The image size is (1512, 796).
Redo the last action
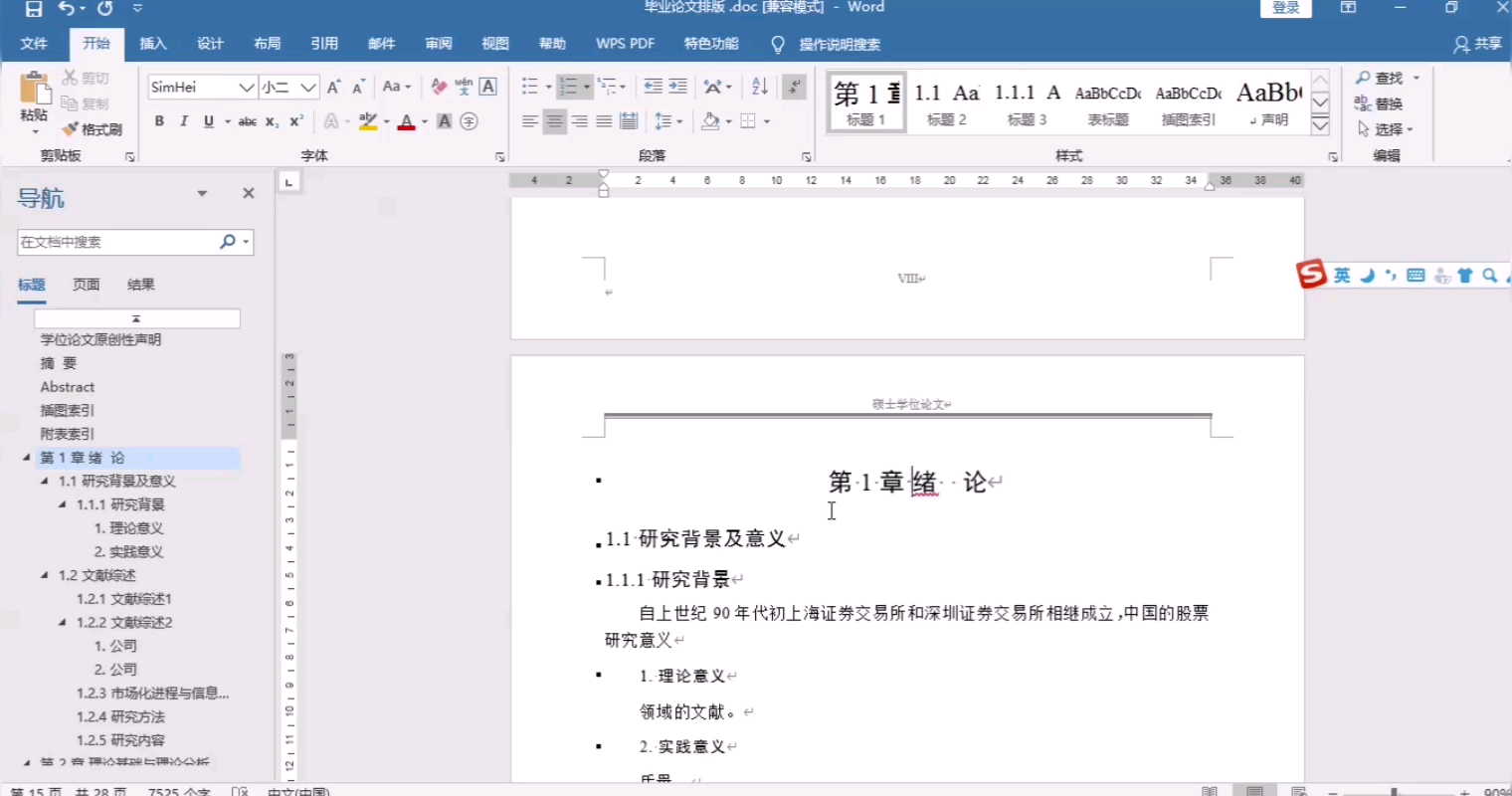pyautogui.click(x=105, y=9)
